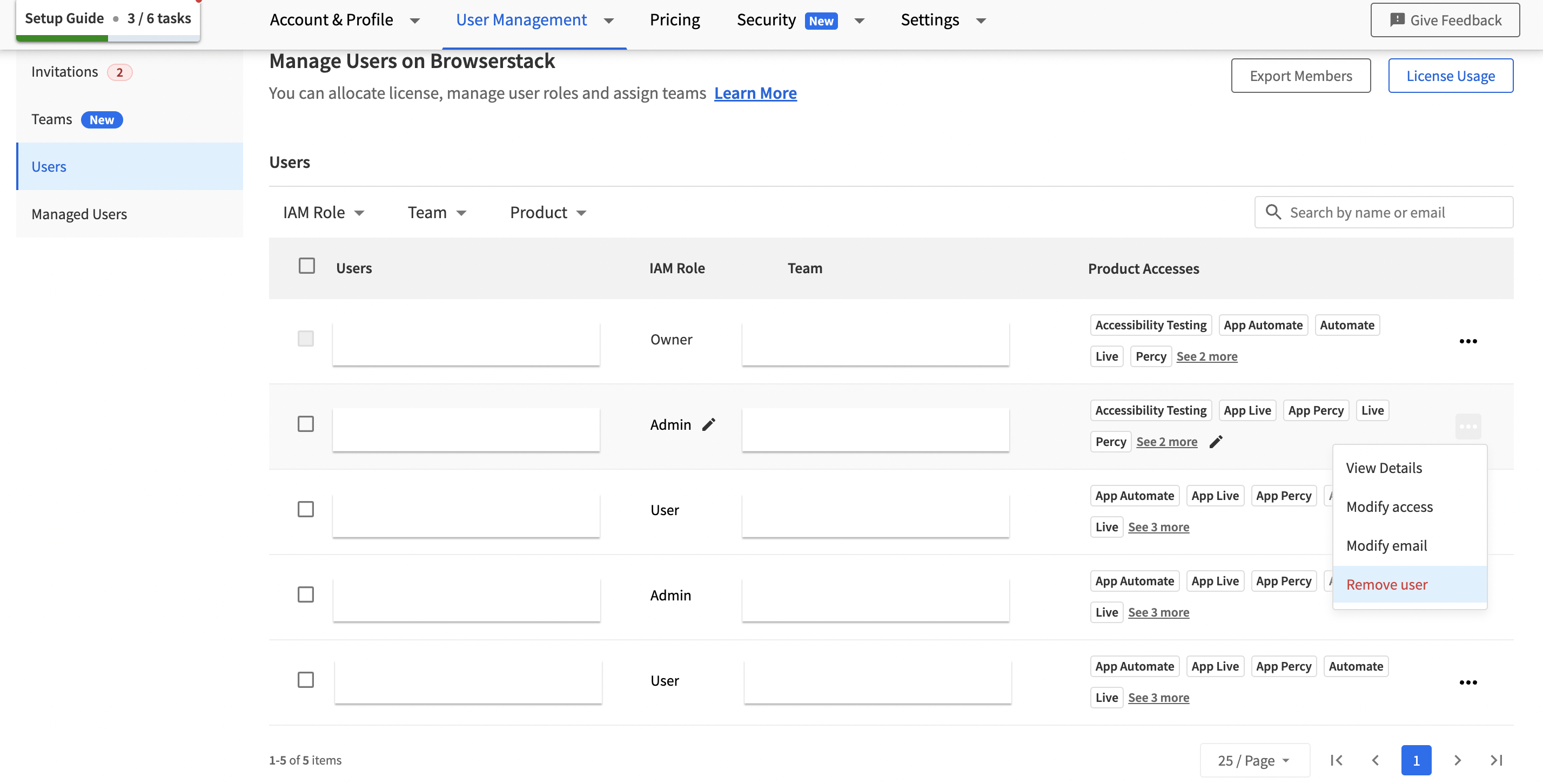
Task: Click the previous page chevron
Action: (x=1376, y=760)
